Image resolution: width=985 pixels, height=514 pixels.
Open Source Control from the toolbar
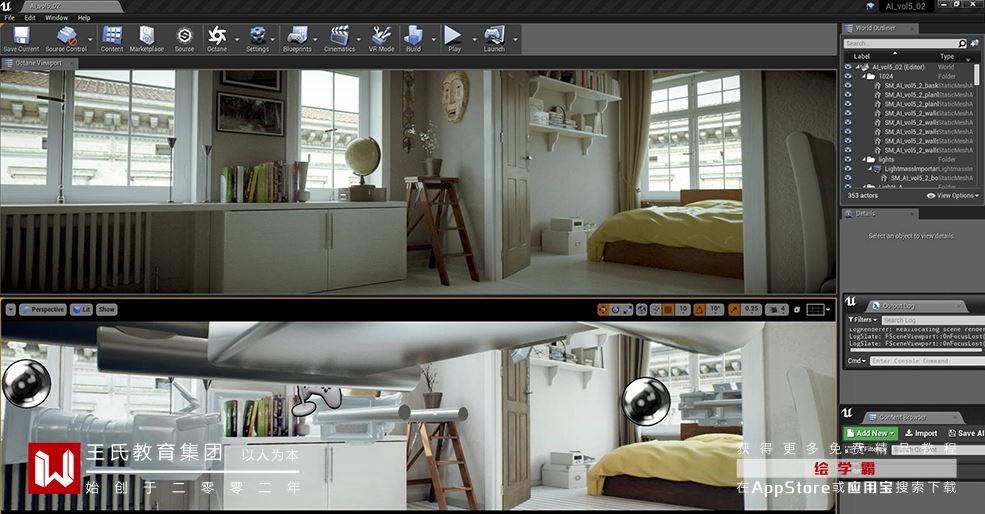(66, 38)
